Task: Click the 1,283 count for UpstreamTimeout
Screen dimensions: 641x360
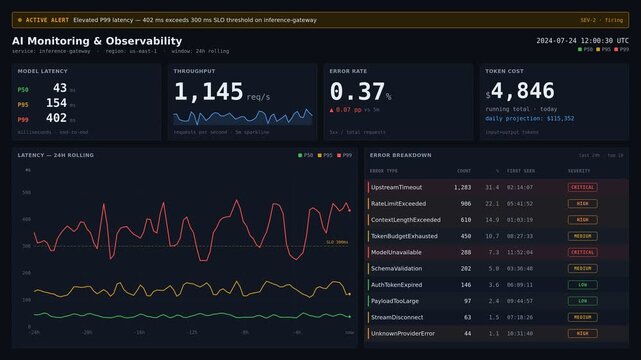Action: pyautogui.click(x=462, y=187)
